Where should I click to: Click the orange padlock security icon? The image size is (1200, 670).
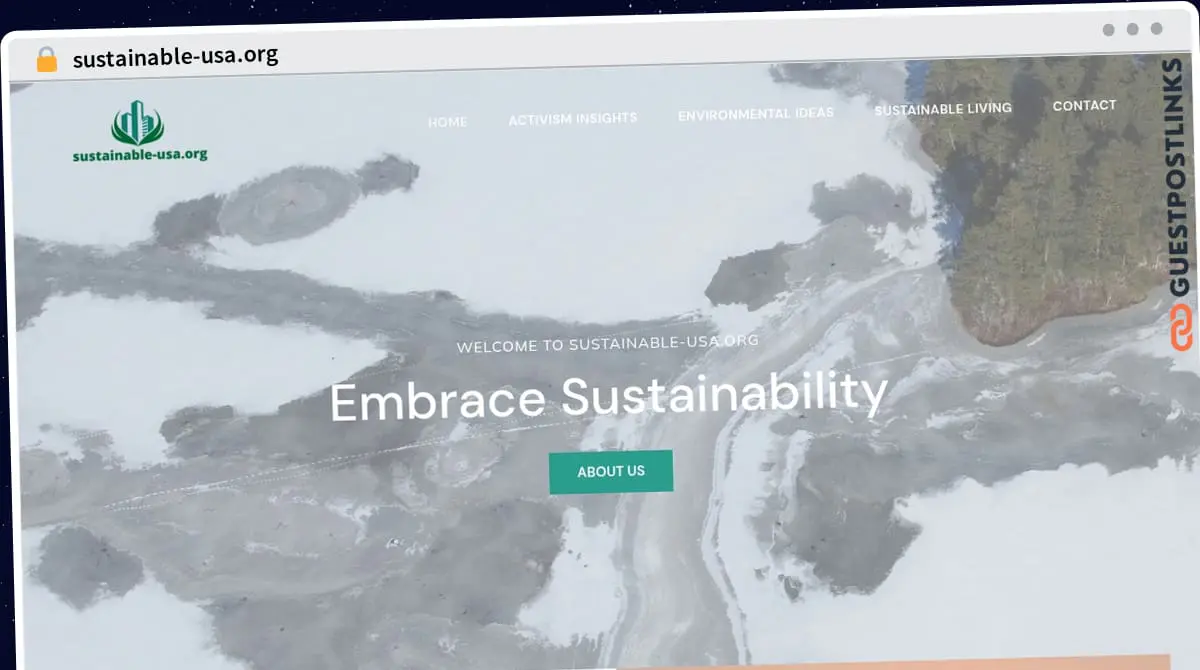tap(47, 59)
